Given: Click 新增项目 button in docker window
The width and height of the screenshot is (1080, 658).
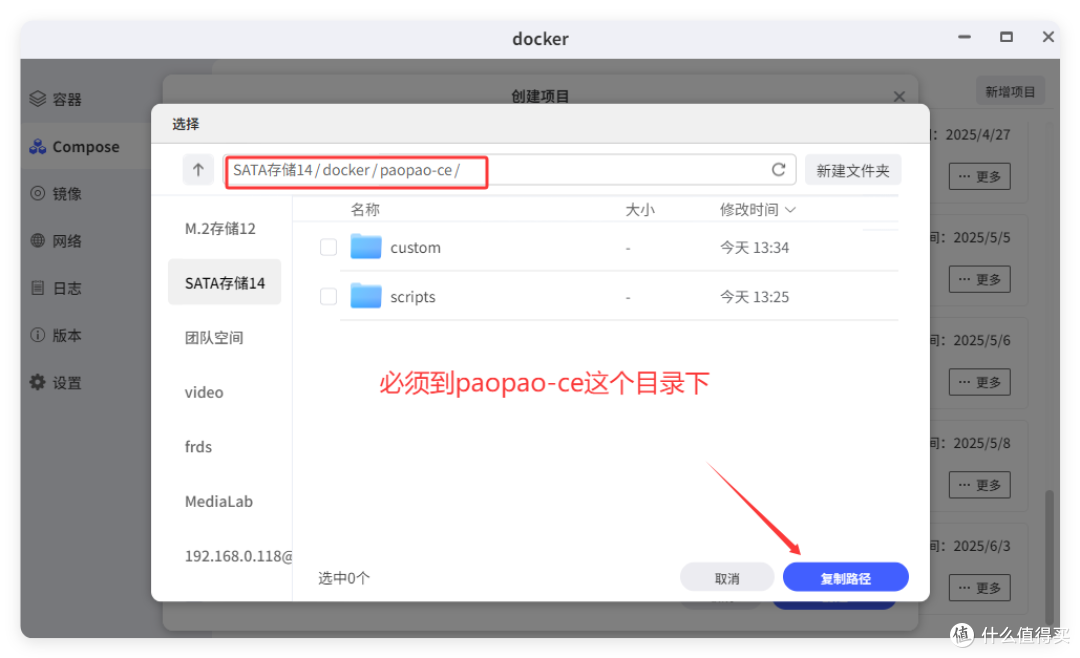Looking at the screenshot, I should (1010, 92).
